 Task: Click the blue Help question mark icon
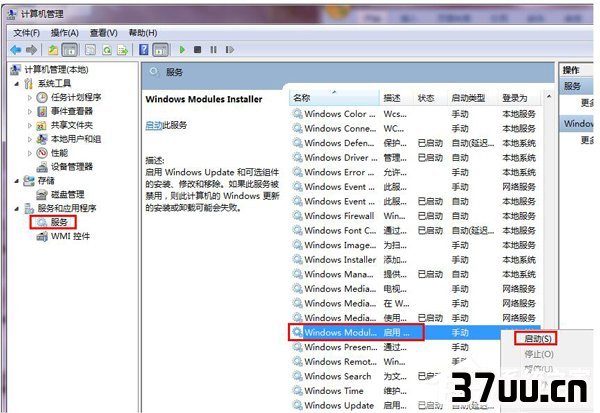[143, 50]
